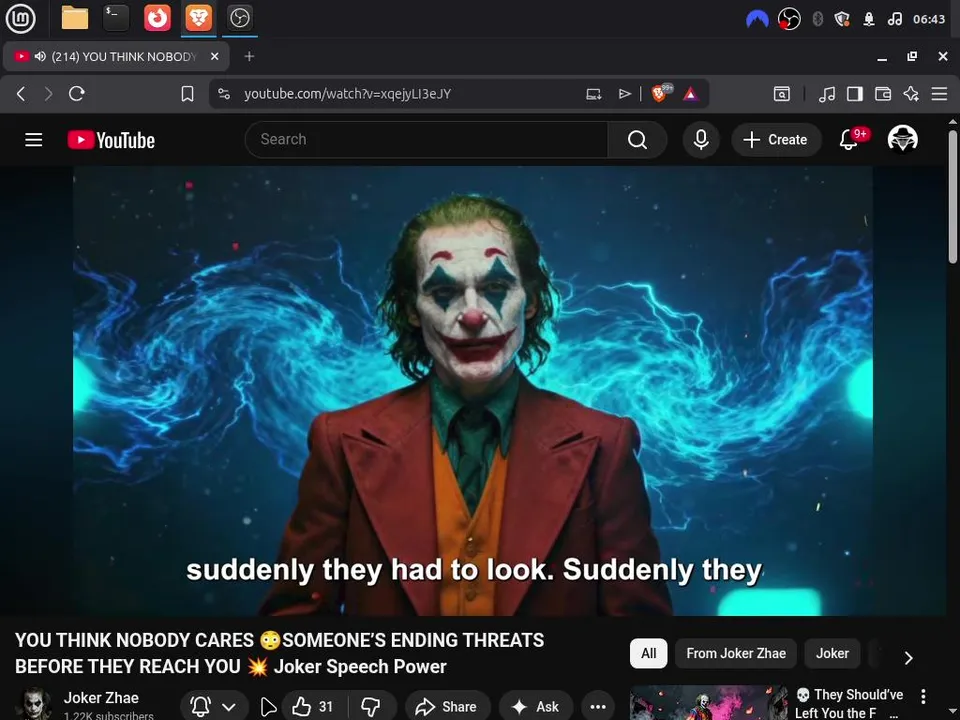View site information for youtube.com
This screenshot has height=720, width=960.
224,94
